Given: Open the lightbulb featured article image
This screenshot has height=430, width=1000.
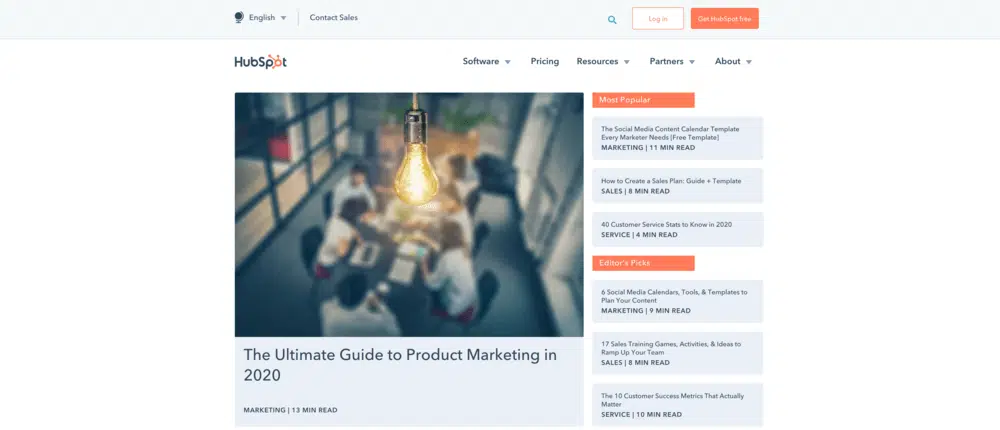Looking at the screenshot, I should point(409,214).
